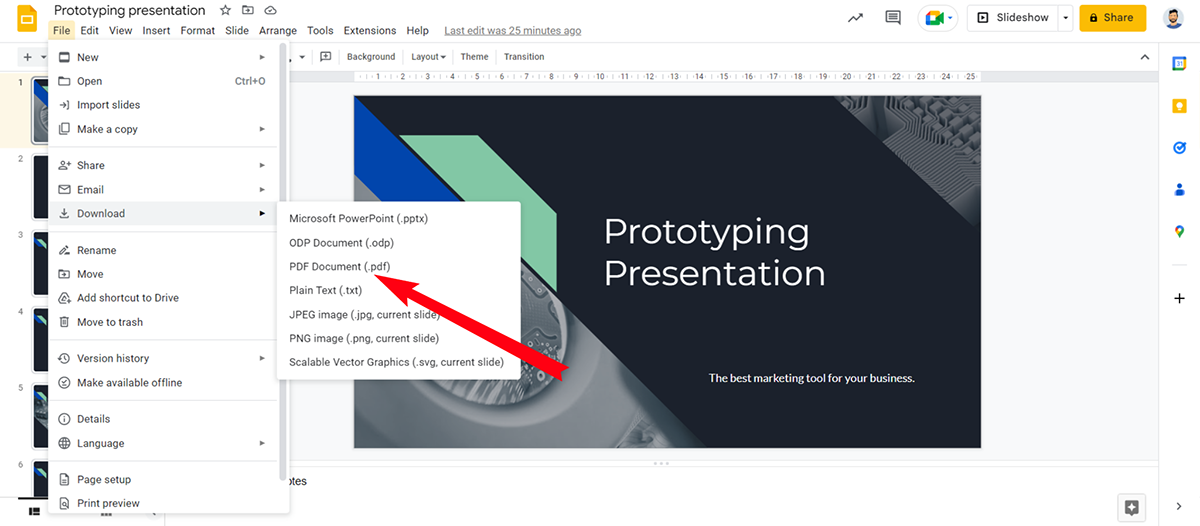
Task: Download current slide as PNG image
Action: [399, 338]
